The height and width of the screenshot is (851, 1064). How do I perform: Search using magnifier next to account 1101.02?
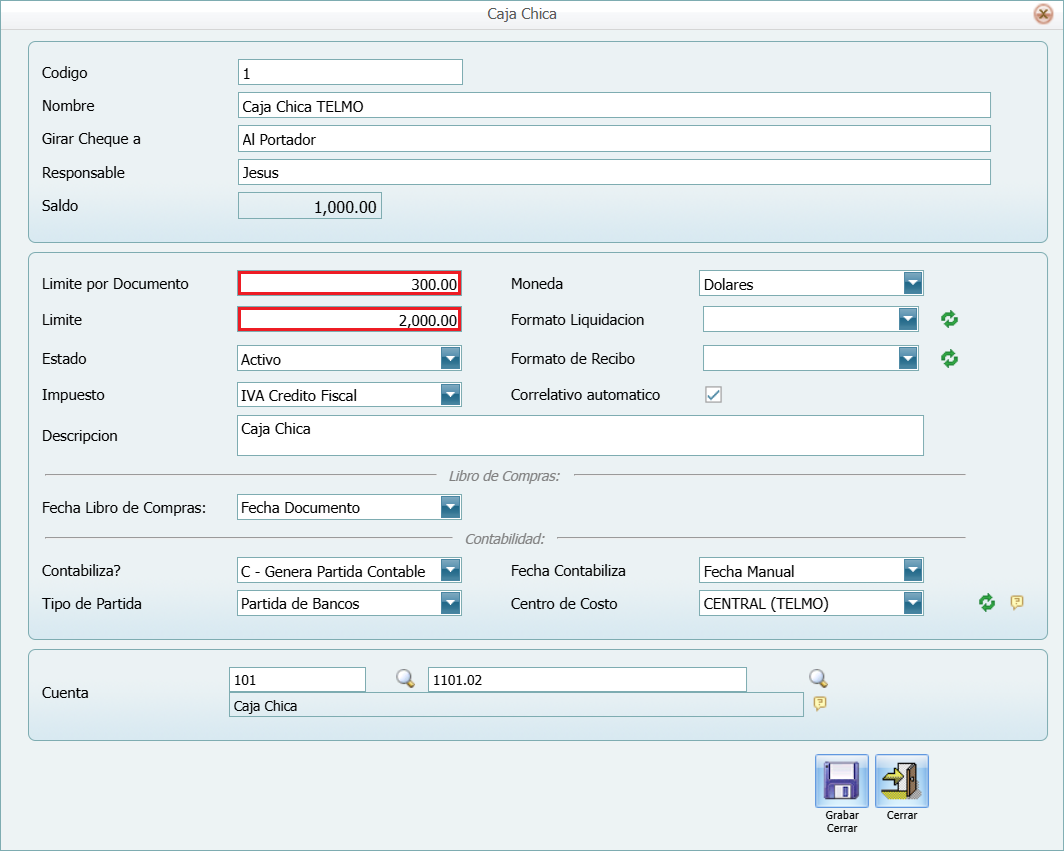point(819,679)
